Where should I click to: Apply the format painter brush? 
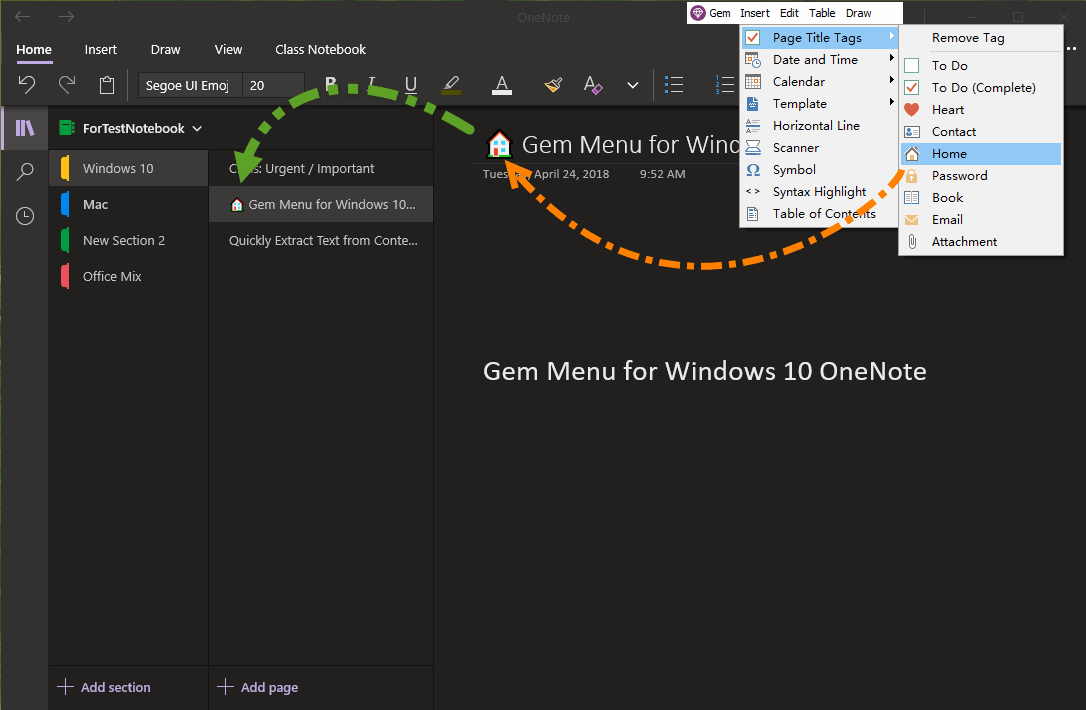coord(553,85)
